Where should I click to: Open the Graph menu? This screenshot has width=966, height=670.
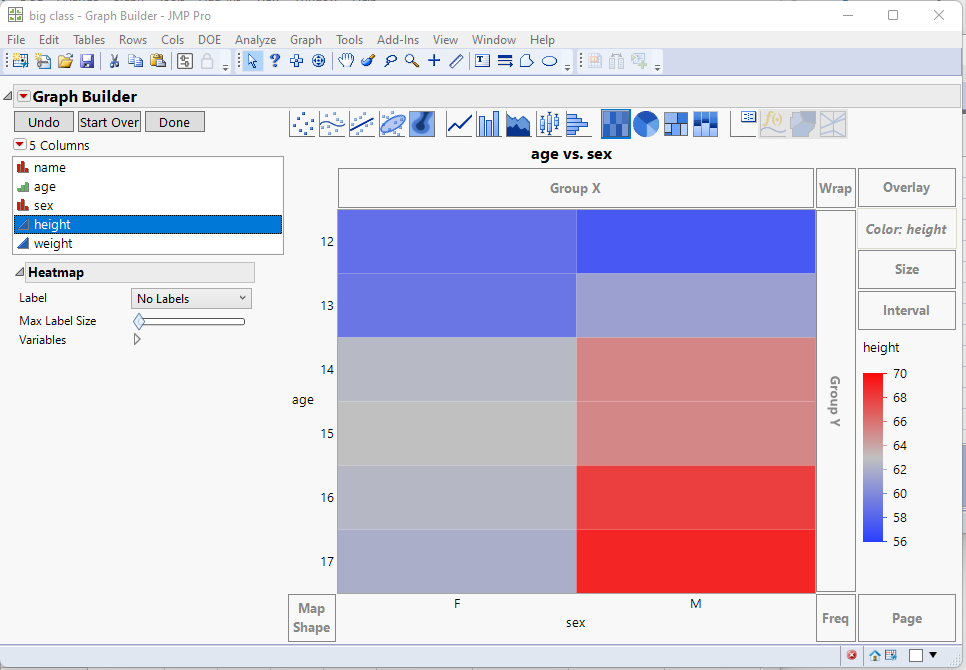click(x=306, y=40)
